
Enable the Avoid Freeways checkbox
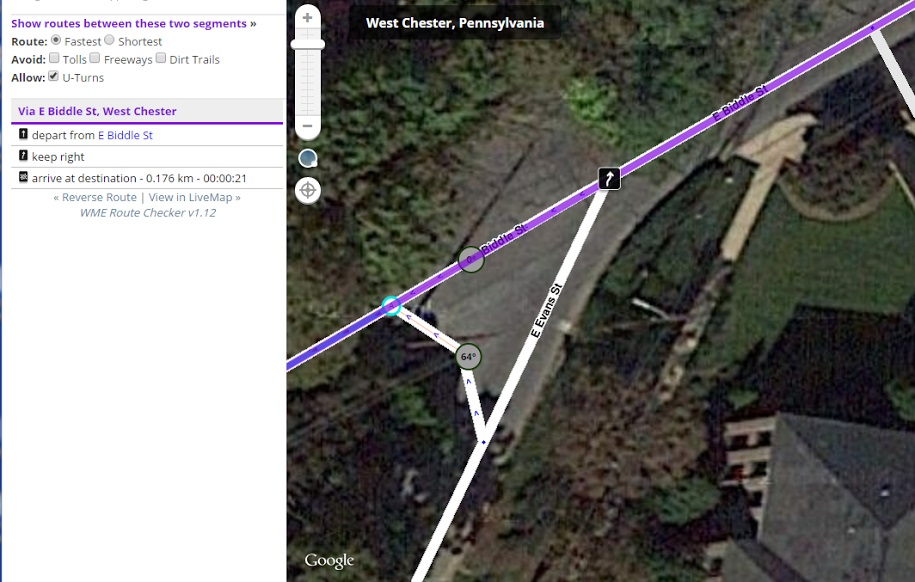click(95, 58)
